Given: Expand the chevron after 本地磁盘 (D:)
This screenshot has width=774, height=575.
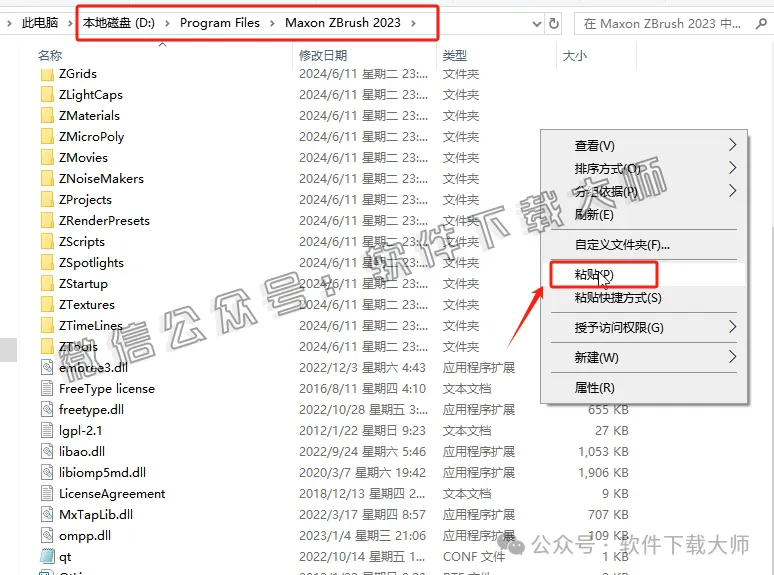Looking at the screenshot, I should pos(167,23).
